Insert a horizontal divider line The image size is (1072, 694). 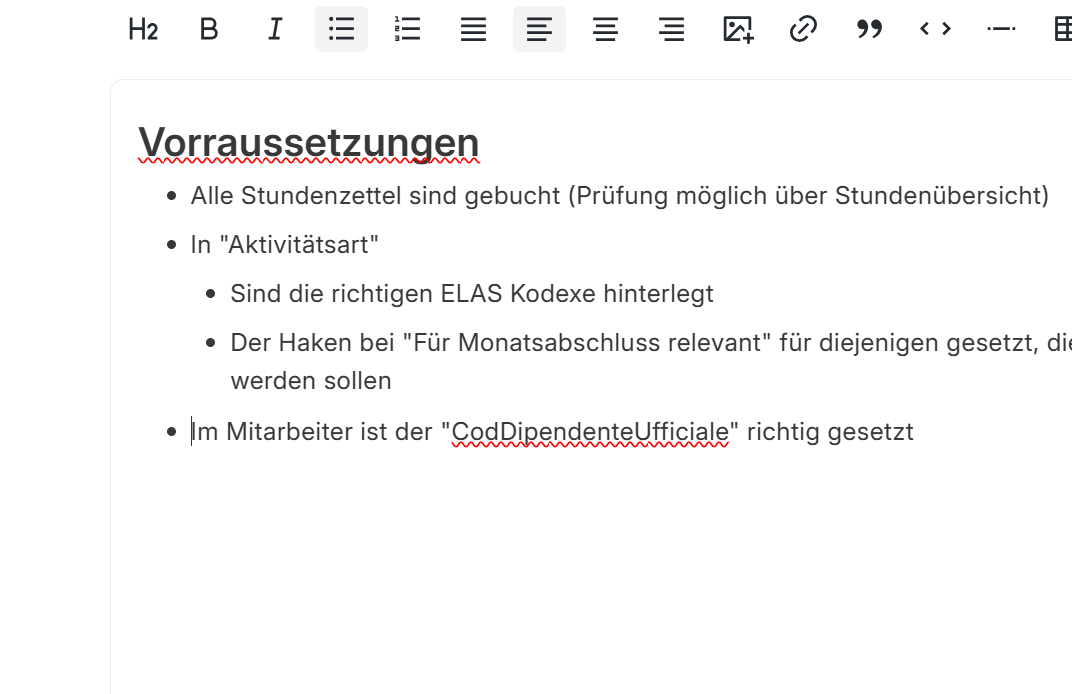(x=1001, y=30)
